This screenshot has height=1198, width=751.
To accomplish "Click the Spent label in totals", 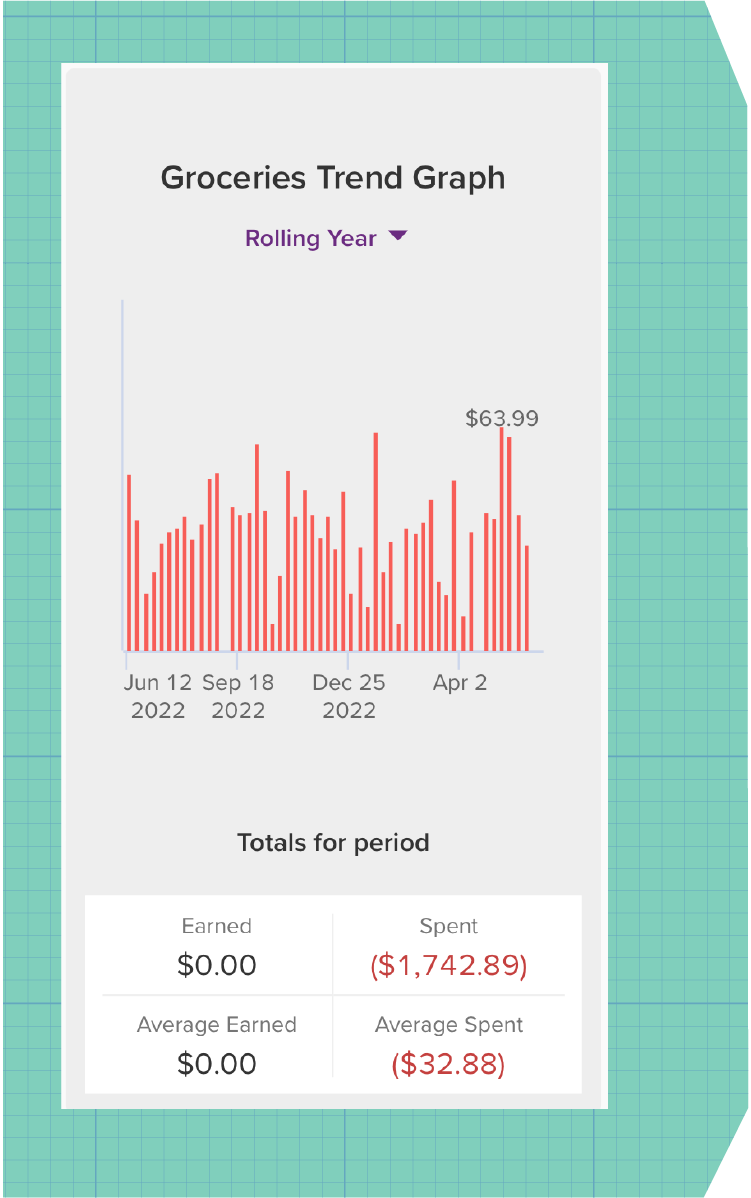I will click(449, 926).
